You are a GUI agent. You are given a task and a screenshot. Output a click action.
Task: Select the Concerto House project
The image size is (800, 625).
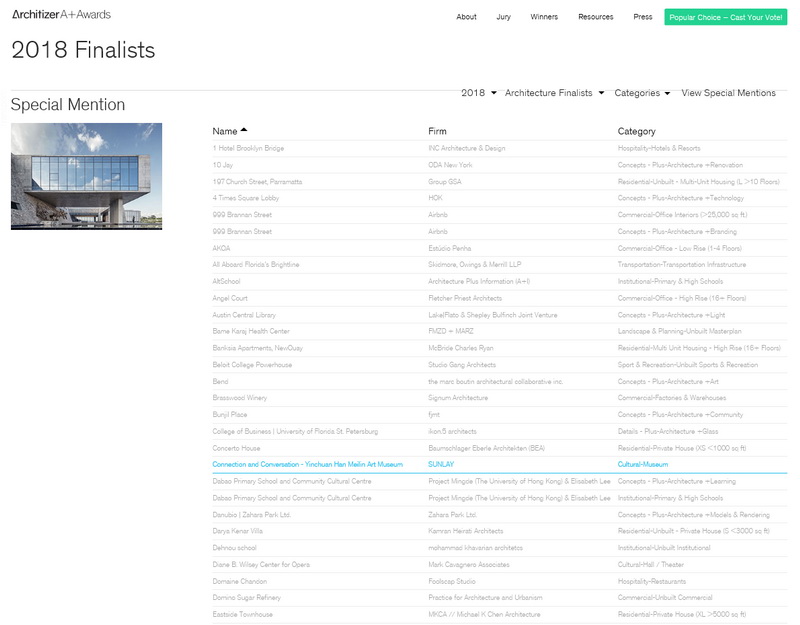coord(236,448)
